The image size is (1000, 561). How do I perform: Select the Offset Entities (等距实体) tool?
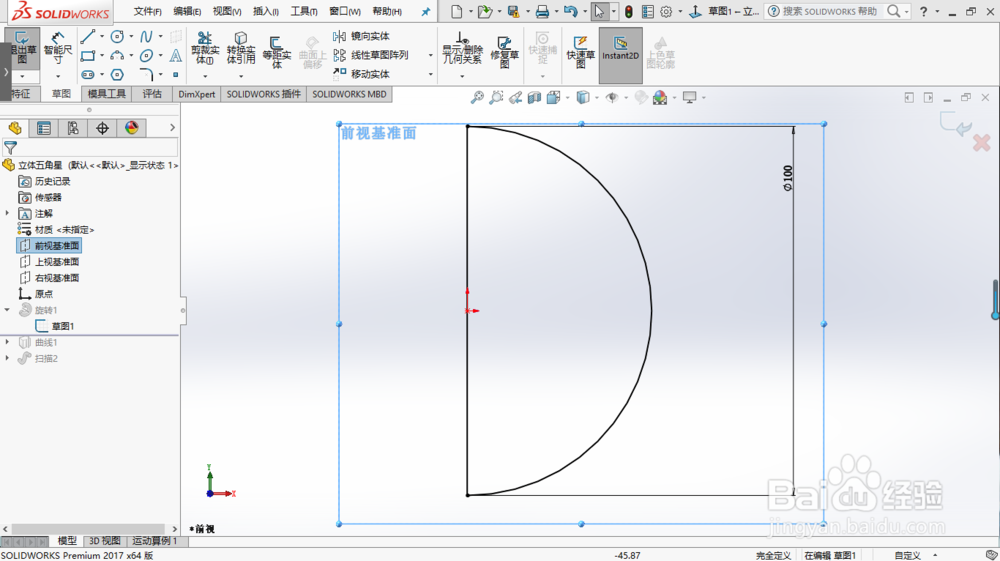[x=278, y=48]
